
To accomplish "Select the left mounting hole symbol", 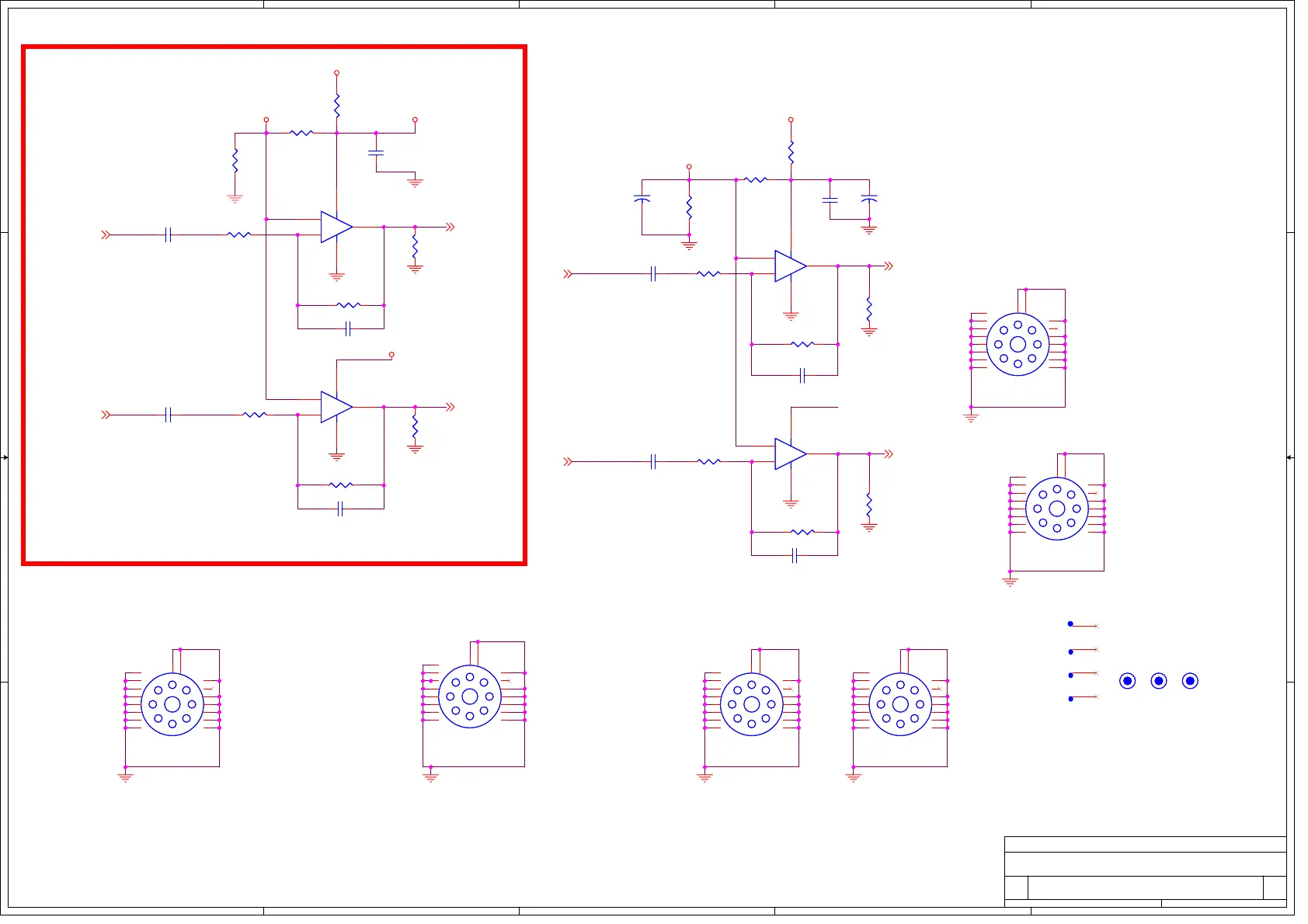I will point(1128,681).
